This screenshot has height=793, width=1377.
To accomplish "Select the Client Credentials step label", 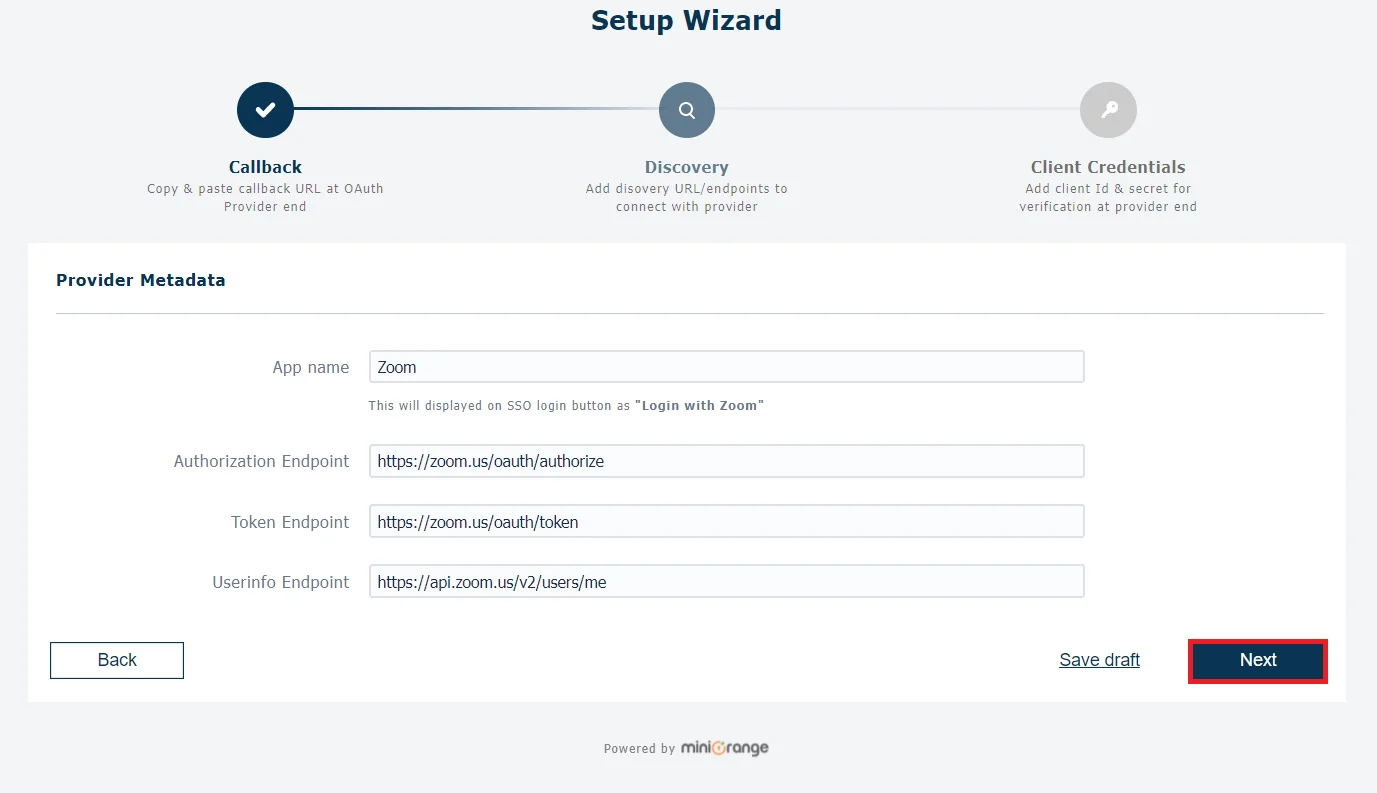I will [1108, 167].
